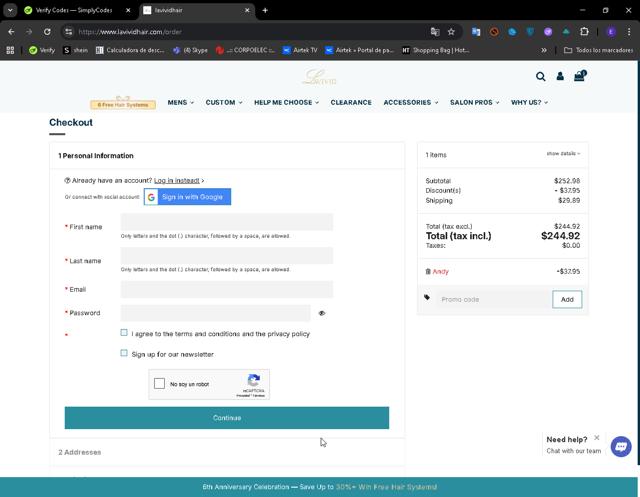Reveal password with eye icon

(322, 313)
